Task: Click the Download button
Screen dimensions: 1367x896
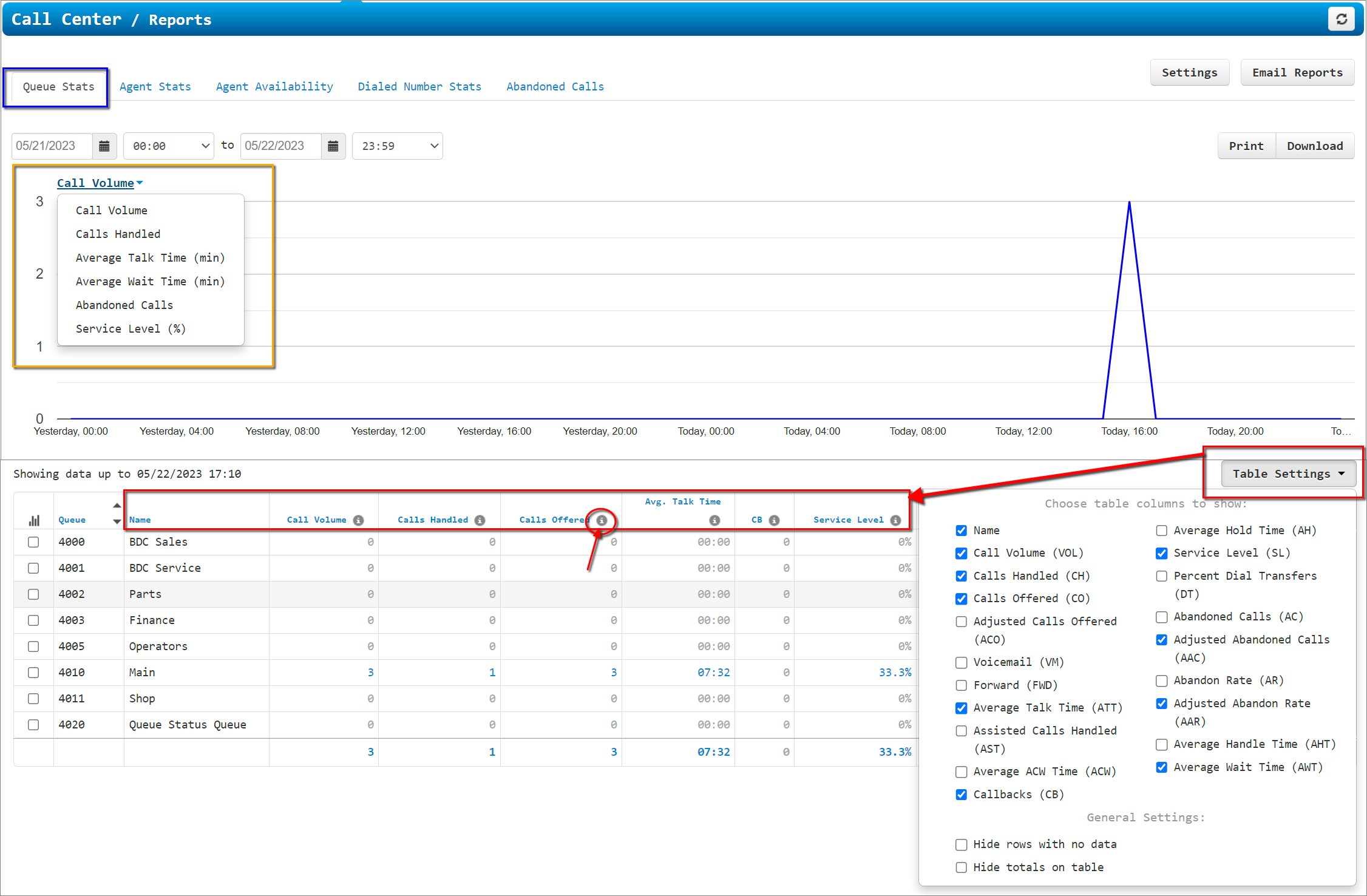Action: 1315,146
